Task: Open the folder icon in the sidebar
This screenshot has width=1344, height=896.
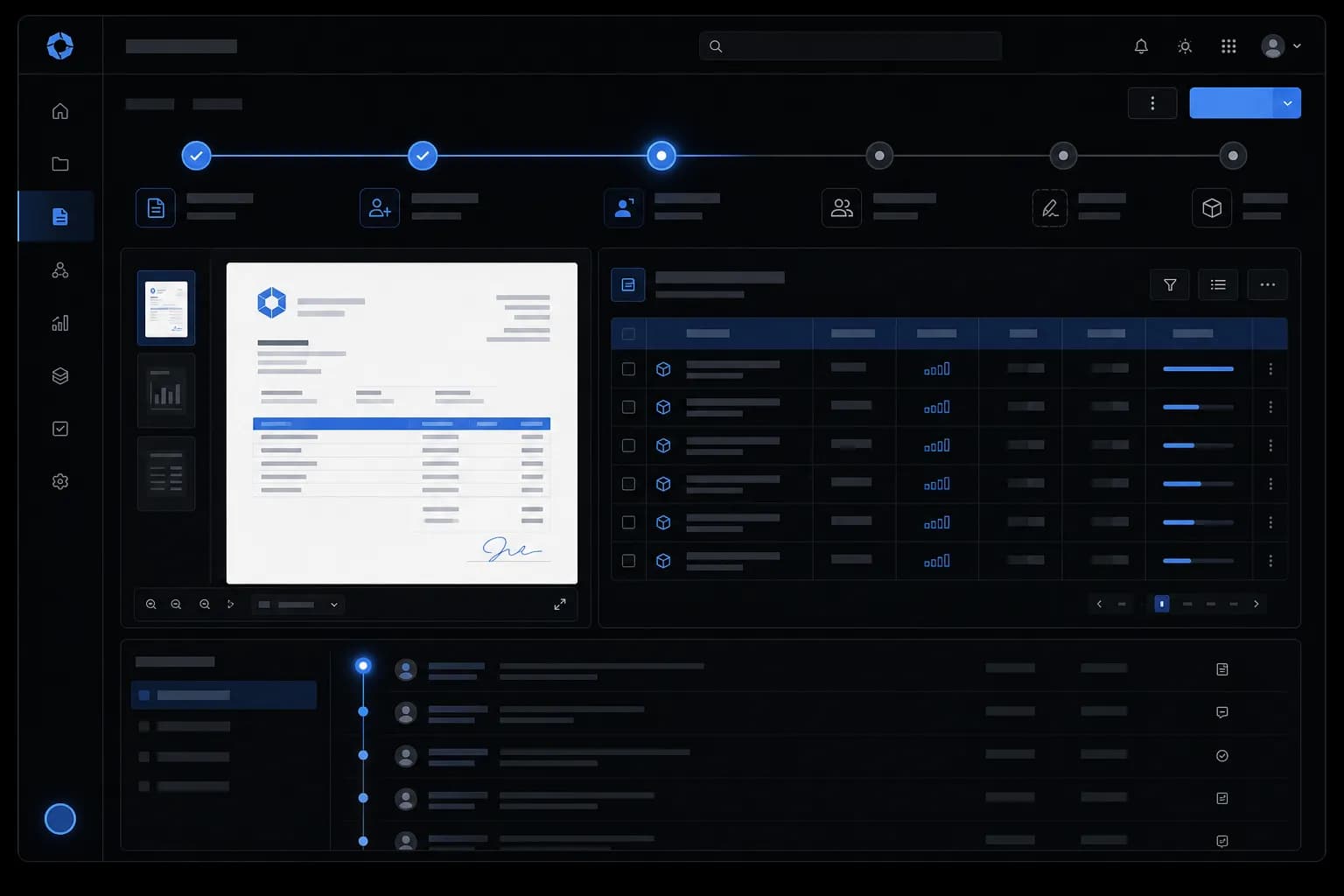Action: (x=60, y=164)
